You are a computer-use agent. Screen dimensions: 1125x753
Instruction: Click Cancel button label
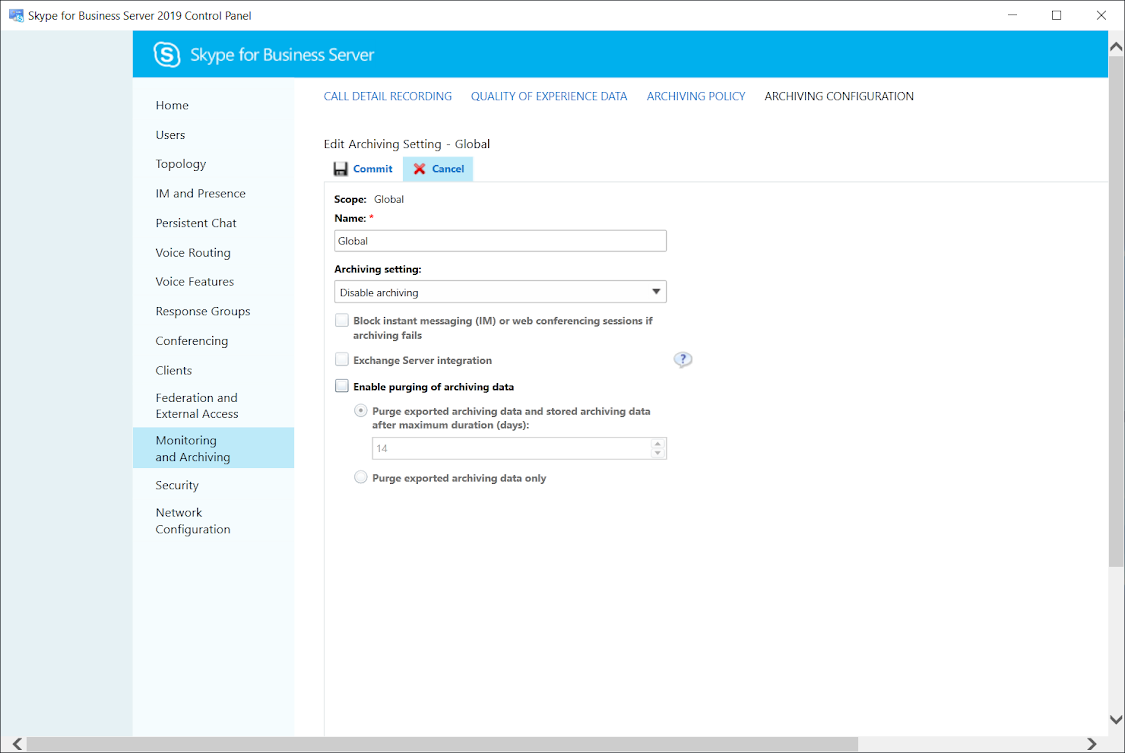click(x=448, y=169)
